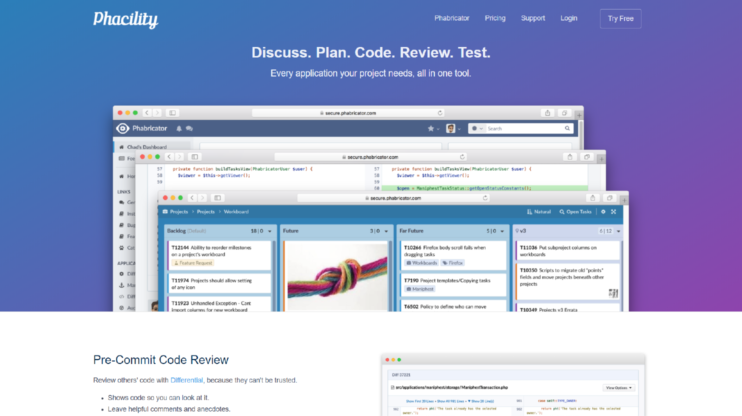Open the star favorites menu in Phabricator header
The image size is (742, 416).
tap(433, 128)
